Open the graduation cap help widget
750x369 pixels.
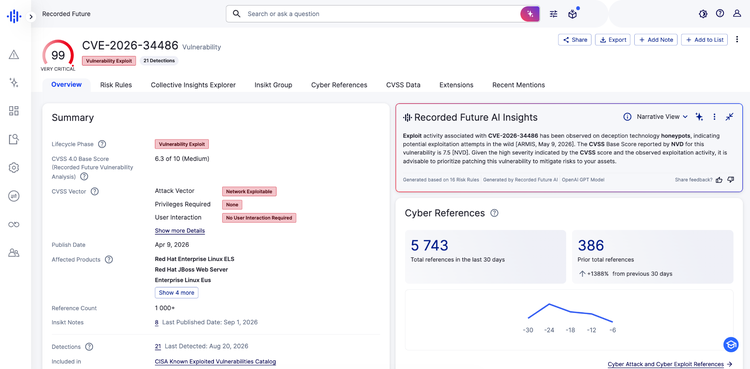point(730,344)
